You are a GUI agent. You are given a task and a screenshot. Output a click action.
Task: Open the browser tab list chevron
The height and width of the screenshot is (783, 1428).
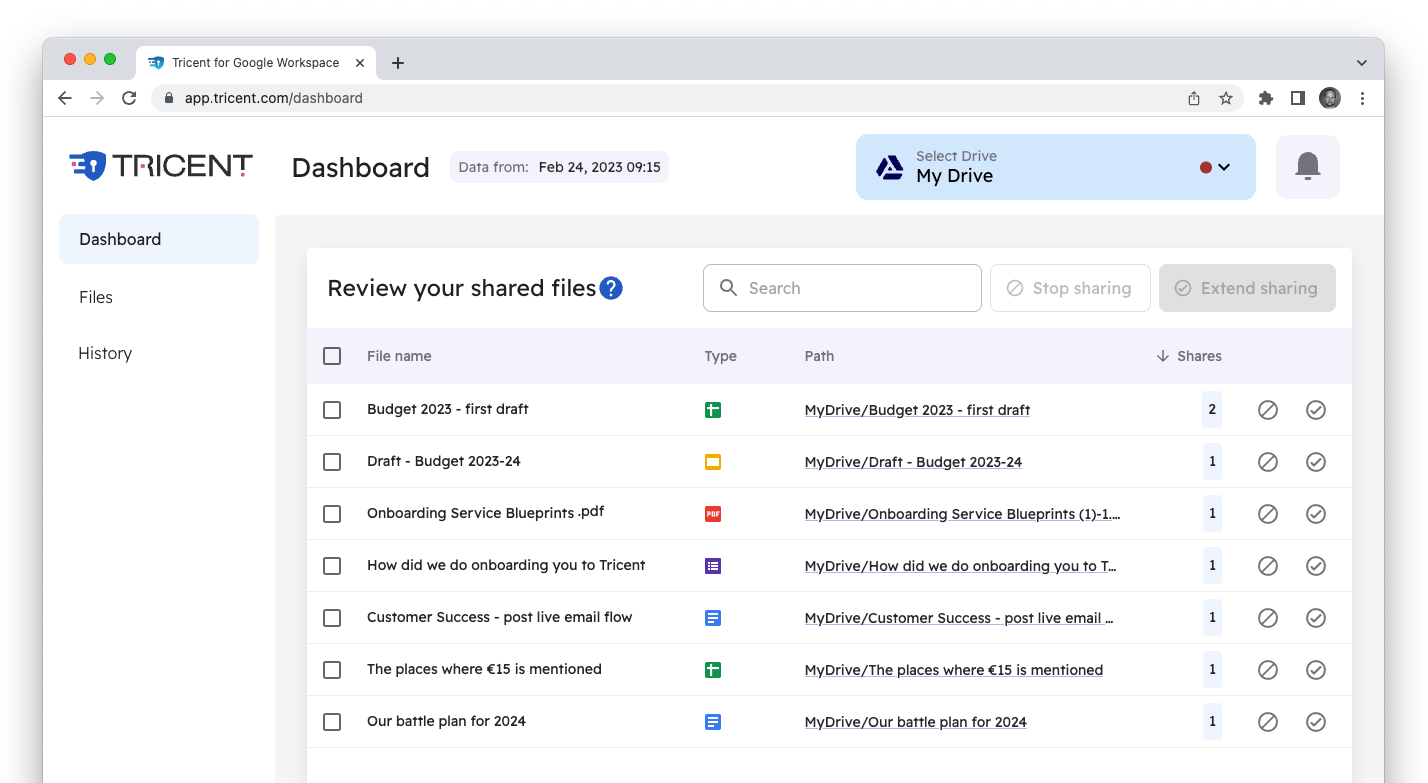tap(1361, 63)
